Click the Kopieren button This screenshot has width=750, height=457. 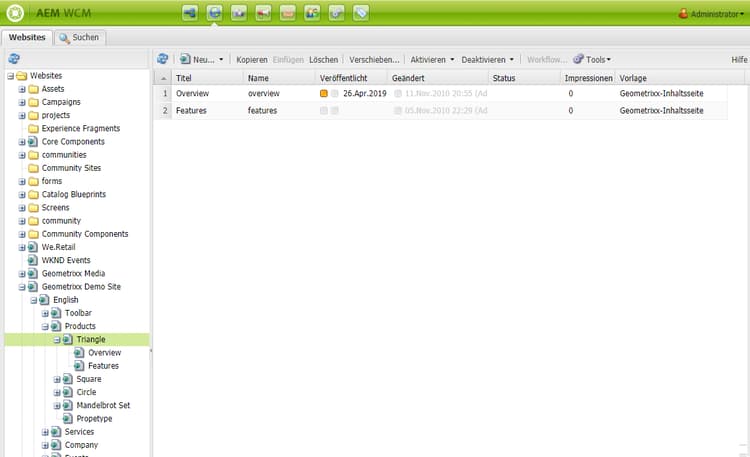point(252,60)
